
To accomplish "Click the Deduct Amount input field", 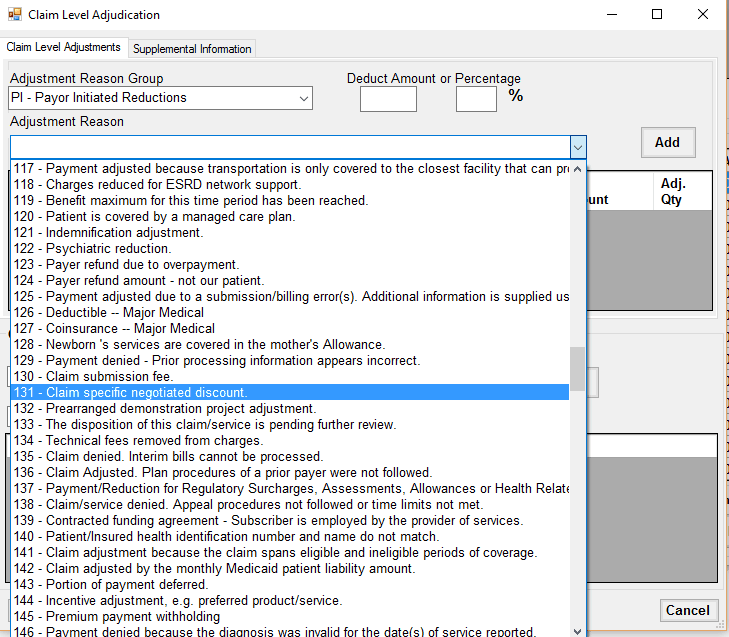I will pos(388,98).
